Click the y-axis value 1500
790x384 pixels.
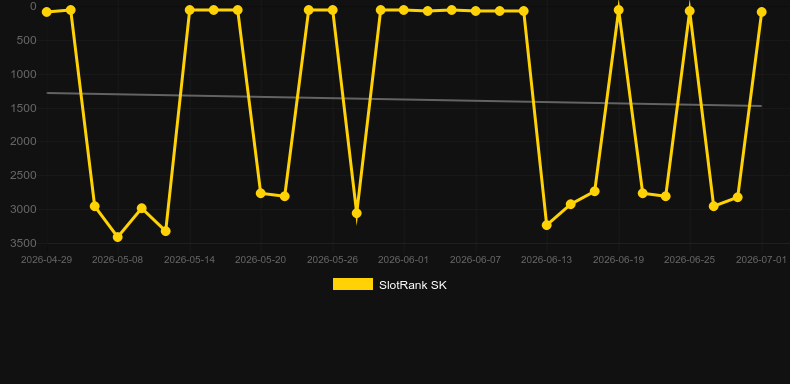click(24, 108)
